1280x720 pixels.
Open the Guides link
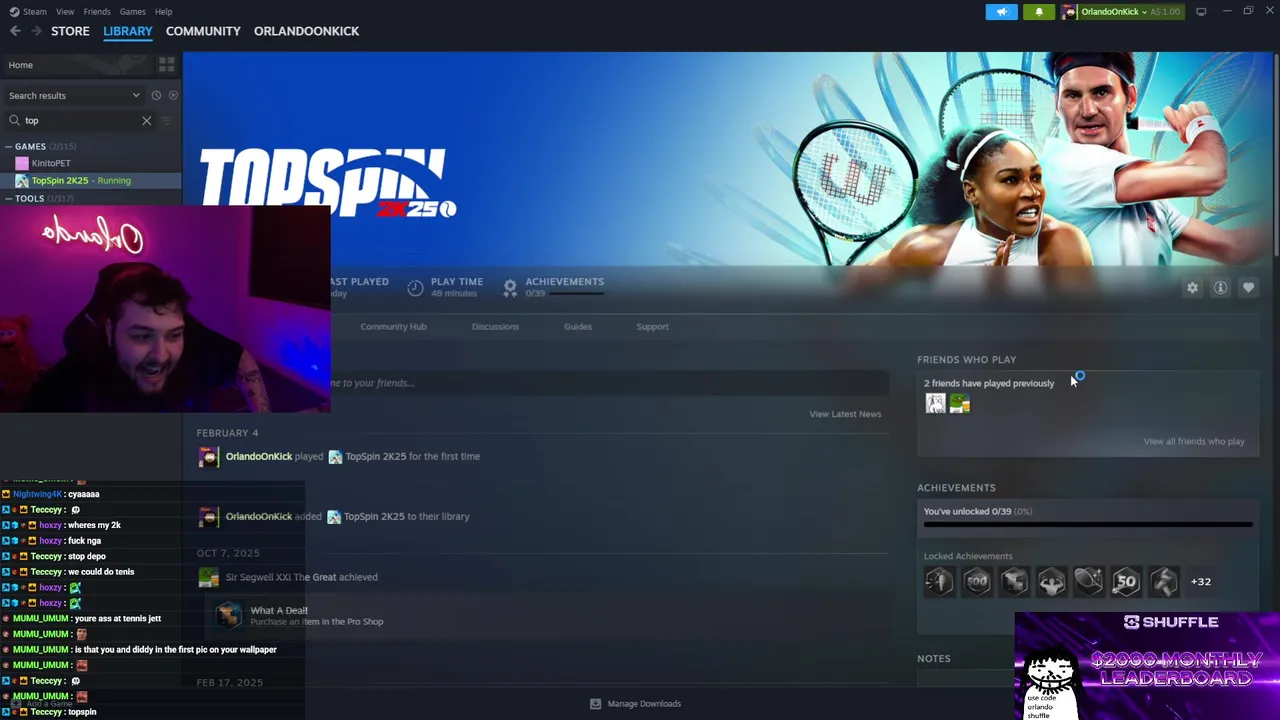click(x=578, y=326)
